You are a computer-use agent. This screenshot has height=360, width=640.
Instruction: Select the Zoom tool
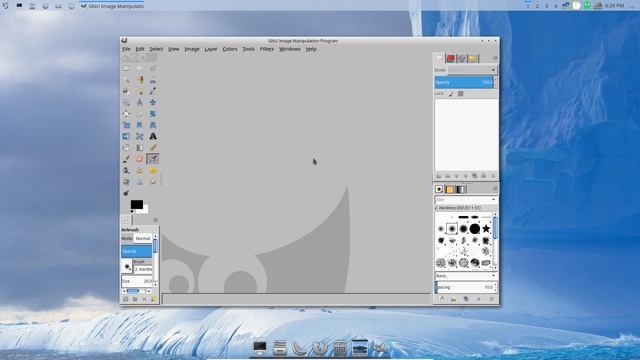point(127,102)
